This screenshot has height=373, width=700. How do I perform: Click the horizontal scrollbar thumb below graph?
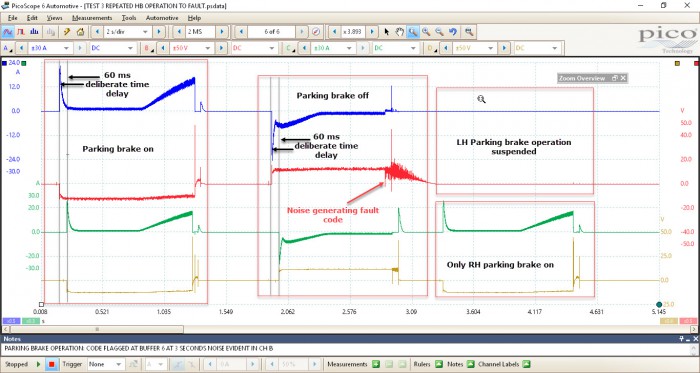coord(97,329)
